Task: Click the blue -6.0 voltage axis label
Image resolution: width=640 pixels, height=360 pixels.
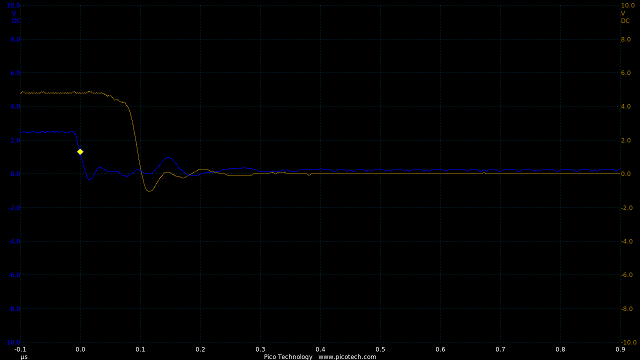Action: (15, 275)
